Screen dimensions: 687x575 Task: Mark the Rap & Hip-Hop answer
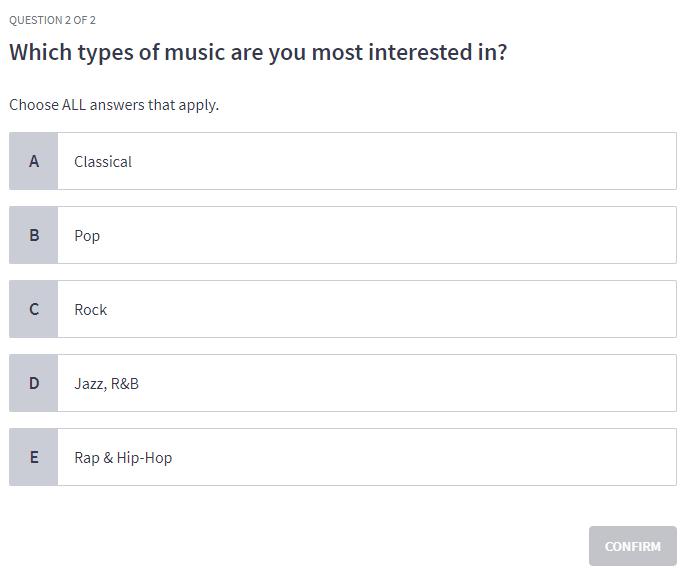coord(366,457)
